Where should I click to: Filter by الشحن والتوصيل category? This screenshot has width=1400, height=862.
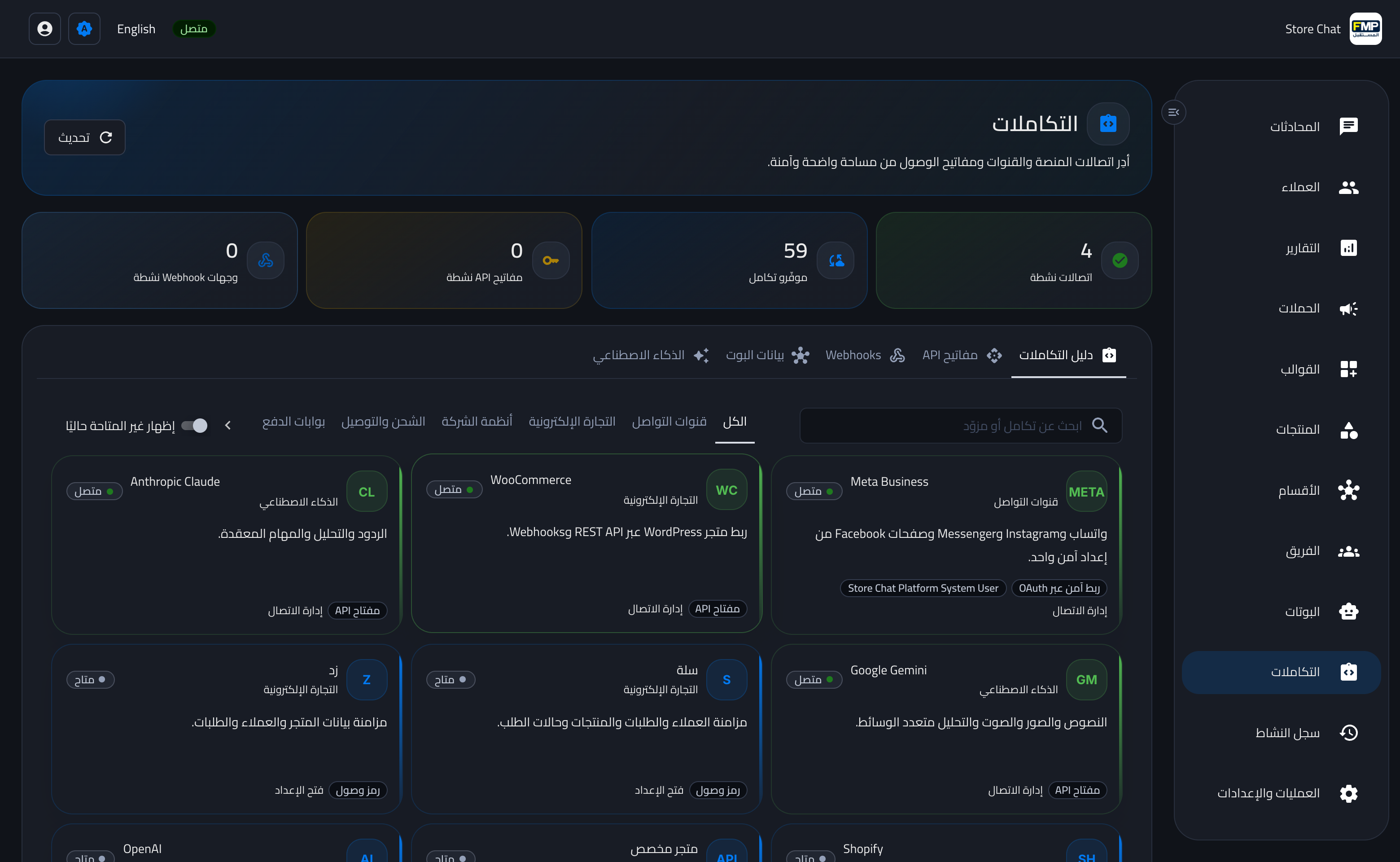(384, 421)
